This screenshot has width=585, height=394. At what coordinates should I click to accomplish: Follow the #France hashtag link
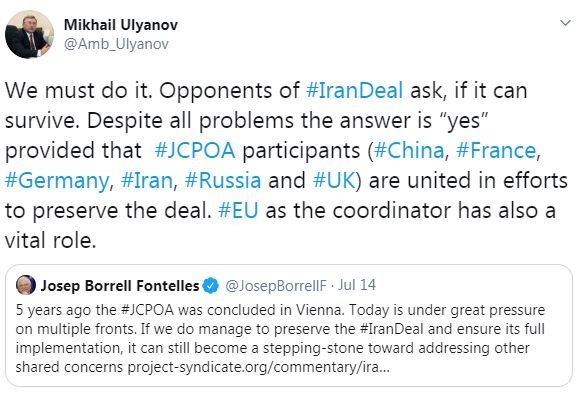coord(496,150)
